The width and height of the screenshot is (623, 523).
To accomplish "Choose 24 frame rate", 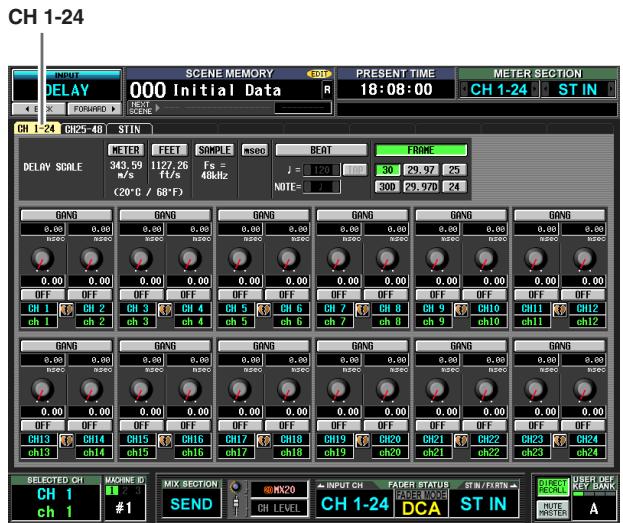I will (x=454, y=187).
